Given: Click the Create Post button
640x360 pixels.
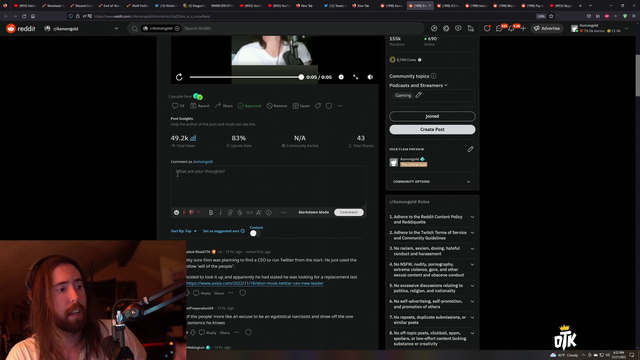Looking at the screenshot, I should (432, 129).
